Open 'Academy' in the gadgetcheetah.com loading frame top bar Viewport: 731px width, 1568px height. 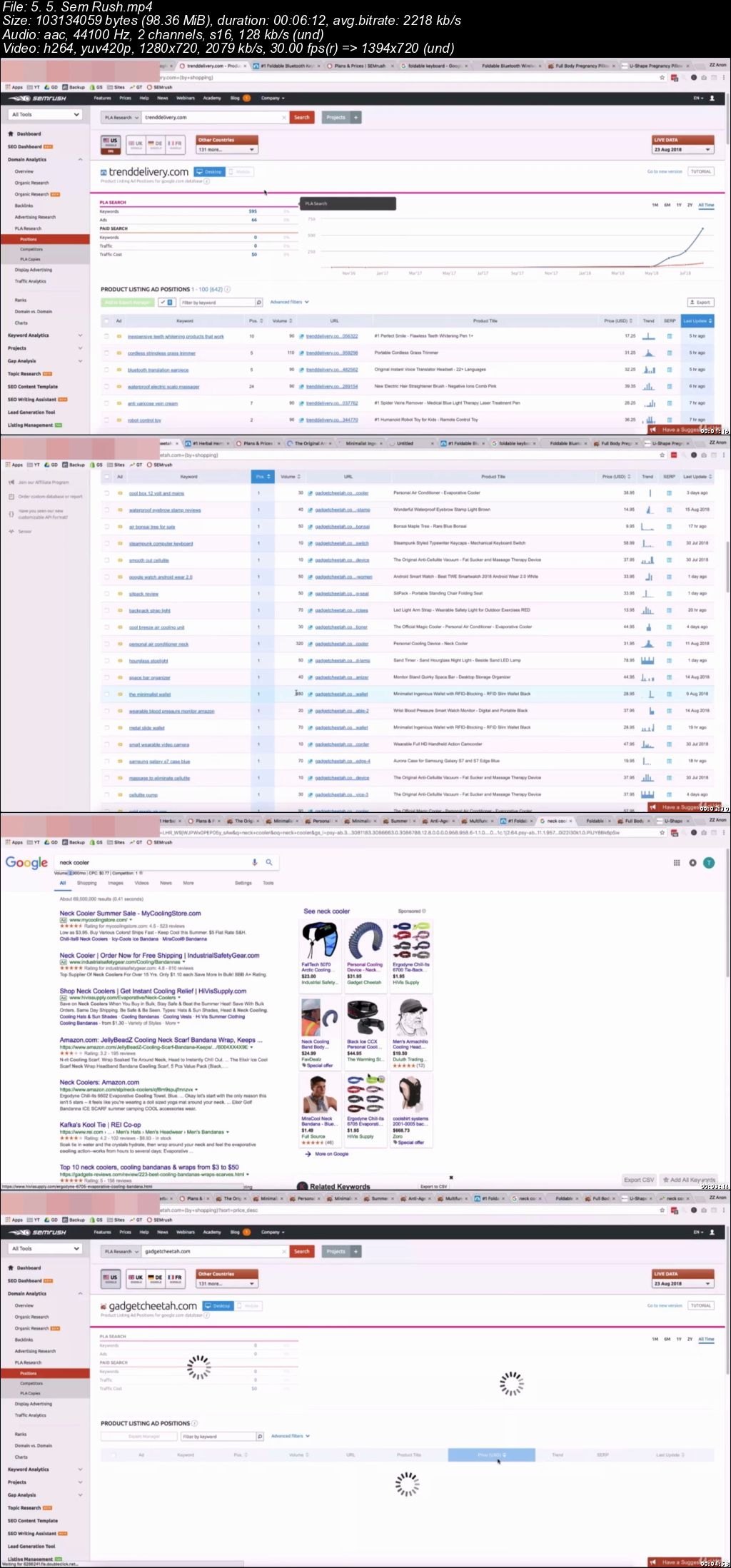click(212, 1232)
